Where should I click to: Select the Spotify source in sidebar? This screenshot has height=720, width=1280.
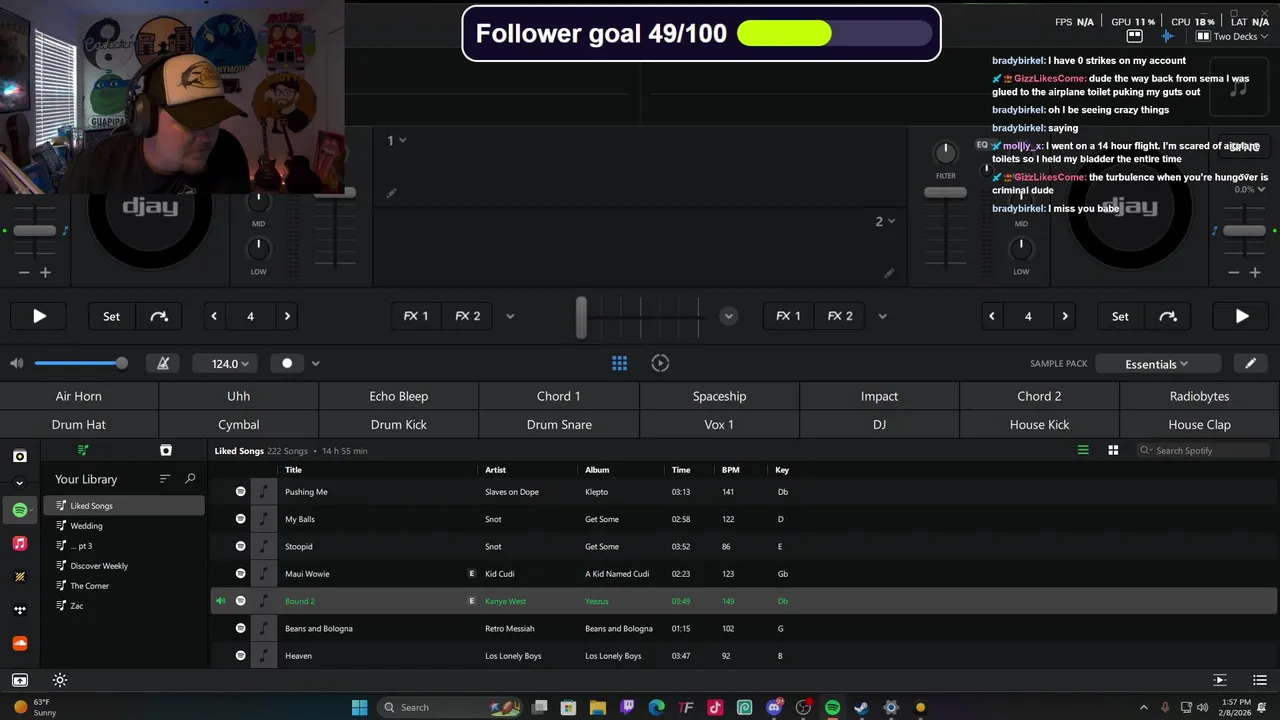pyautogui.click(x=20, y=510)
